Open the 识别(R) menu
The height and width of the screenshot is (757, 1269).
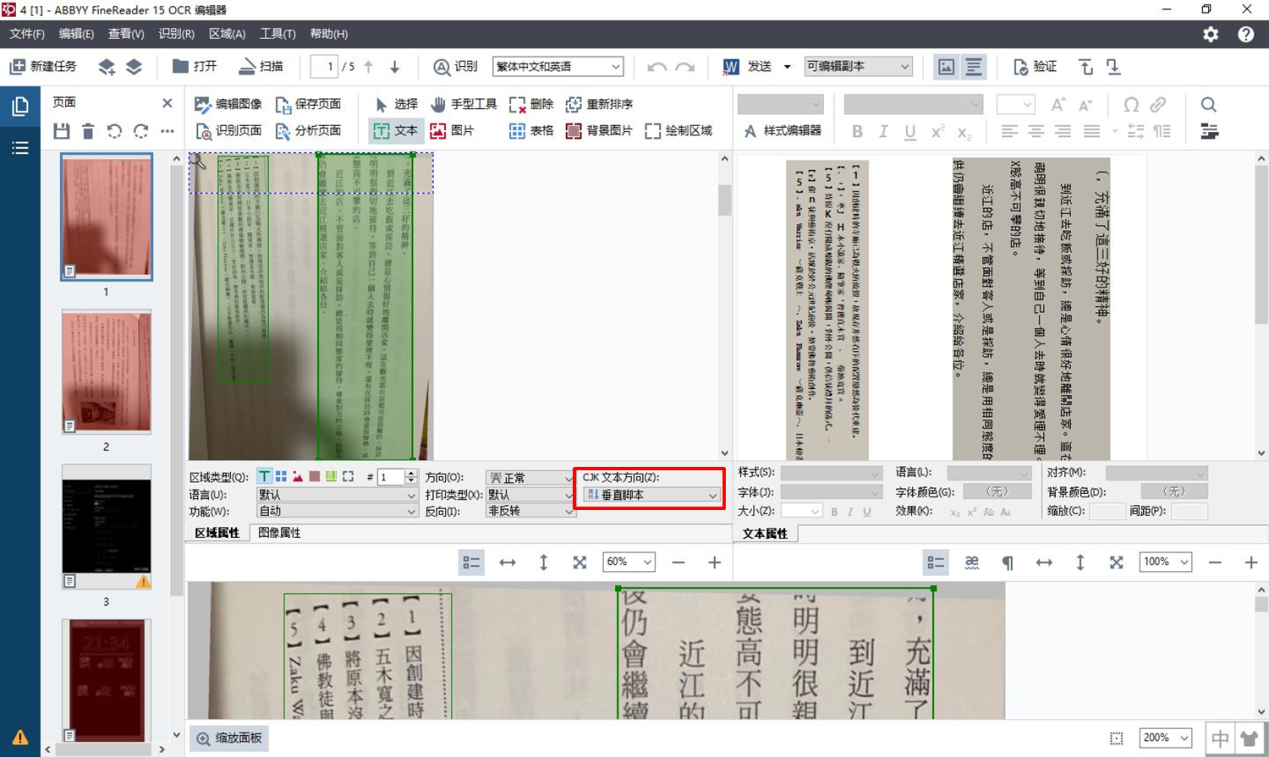click(x=176, y=34)
